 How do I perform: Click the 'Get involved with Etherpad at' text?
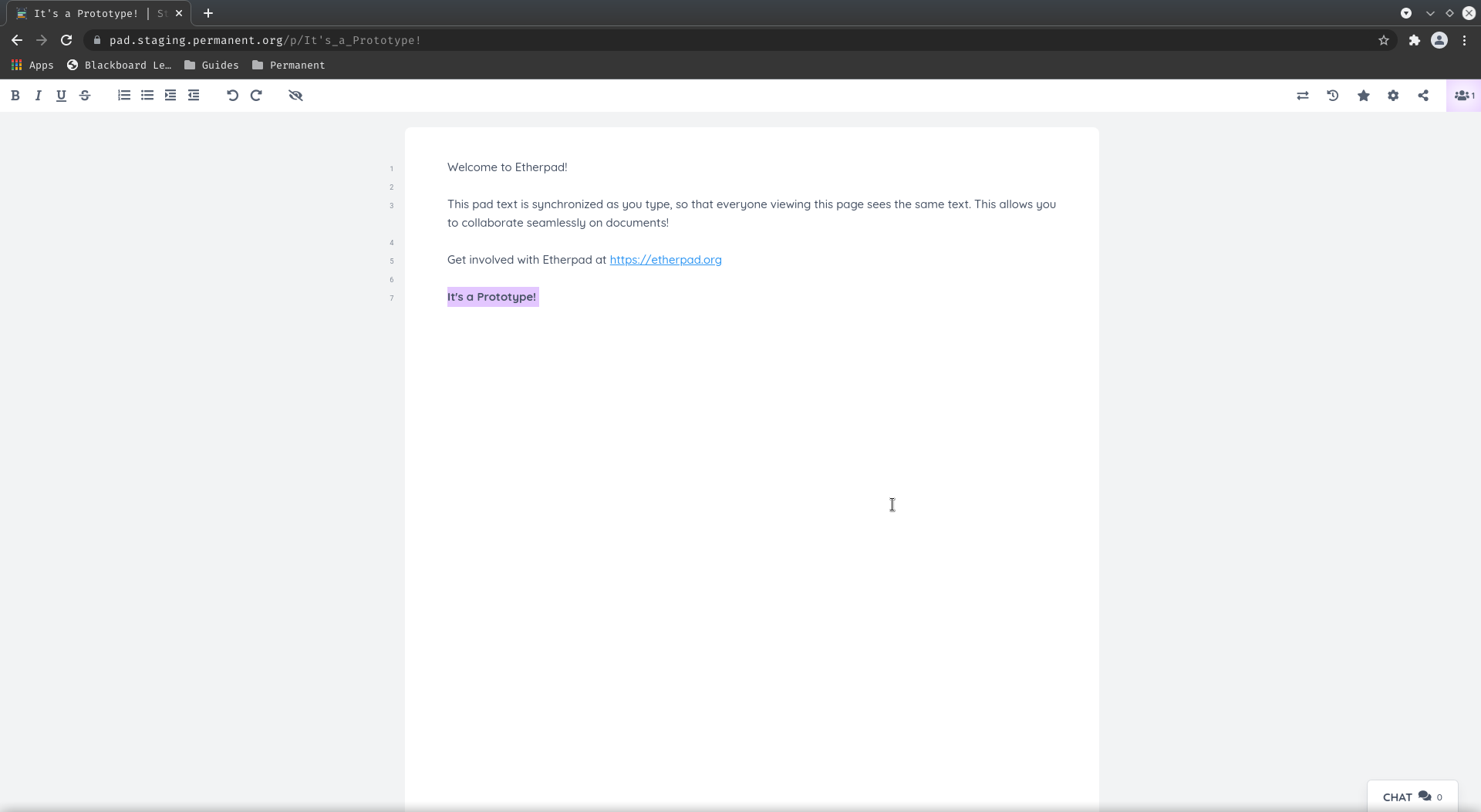[527, 260]
